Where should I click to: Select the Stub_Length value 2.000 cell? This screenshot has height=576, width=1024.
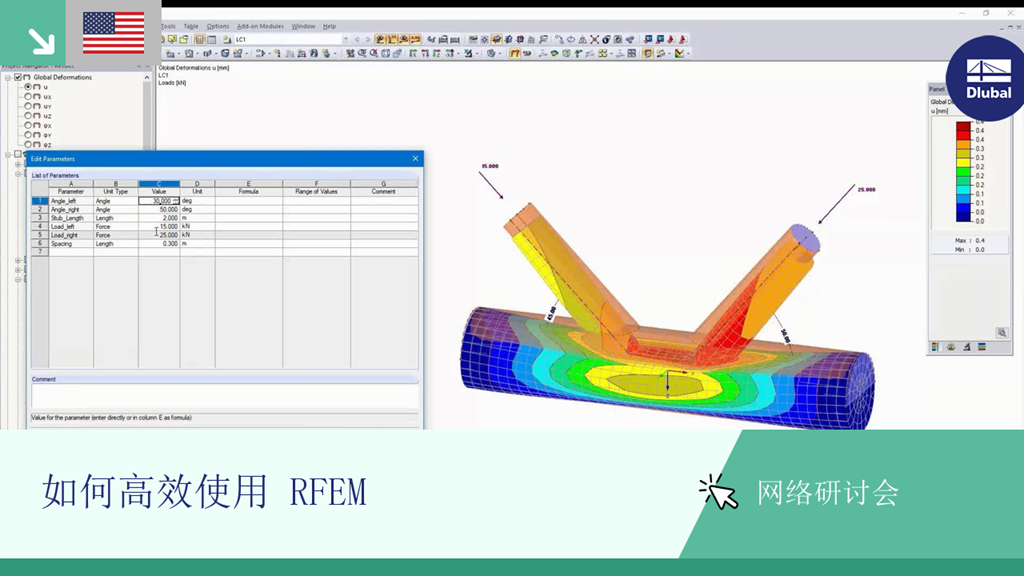[x=159, y=218]
